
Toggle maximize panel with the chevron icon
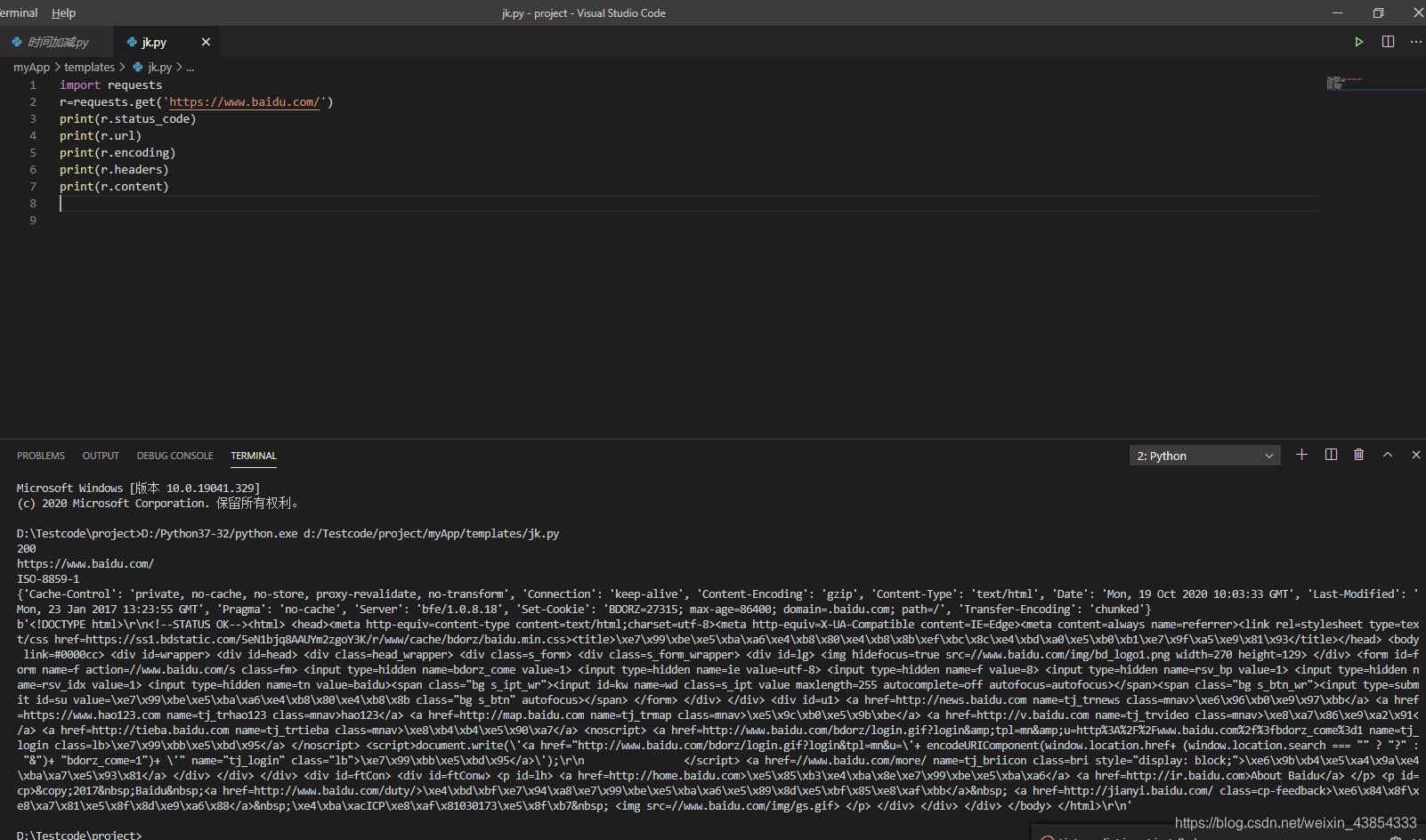(x=1387, y=454)
